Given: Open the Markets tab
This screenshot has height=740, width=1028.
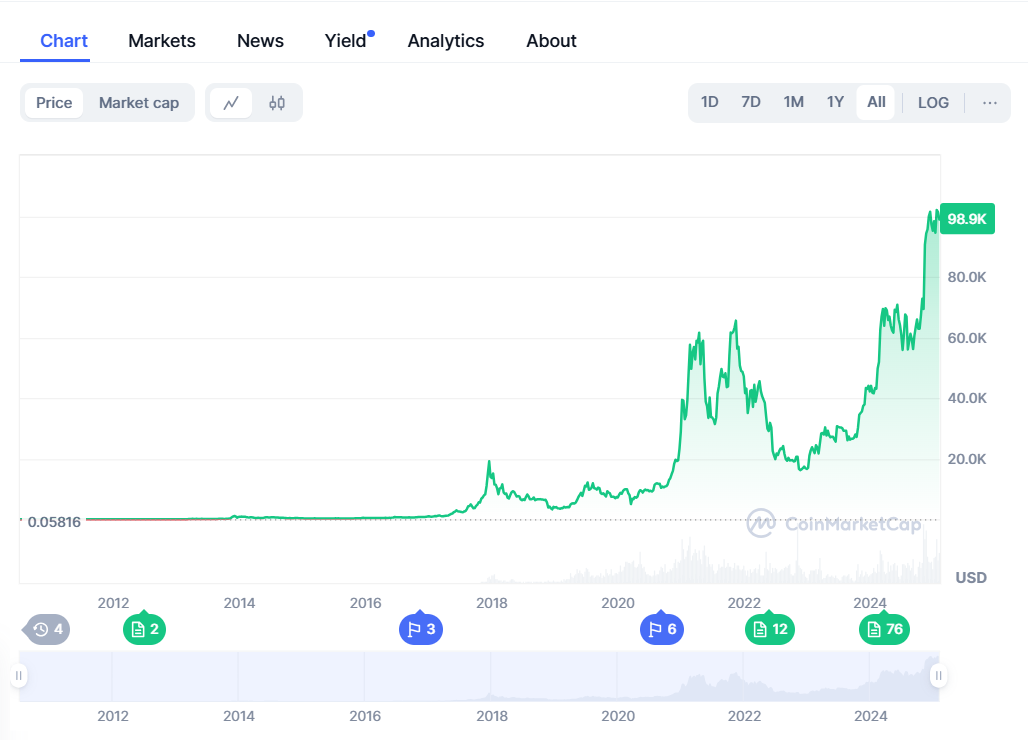Looking at the screenshot, I should [162, 41].
